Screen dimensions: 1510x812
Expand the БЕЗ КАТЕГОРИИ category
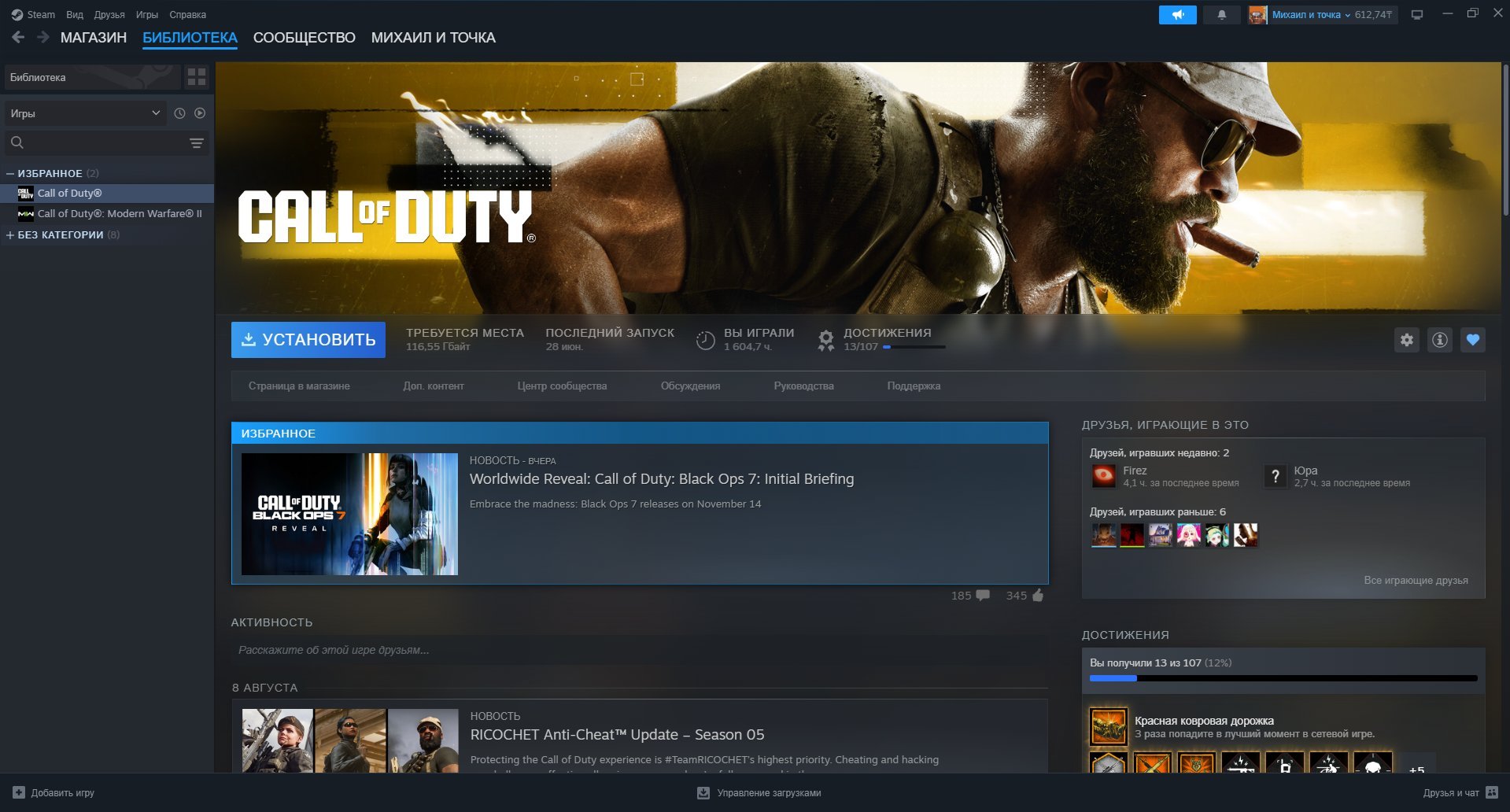coord(10,234)
